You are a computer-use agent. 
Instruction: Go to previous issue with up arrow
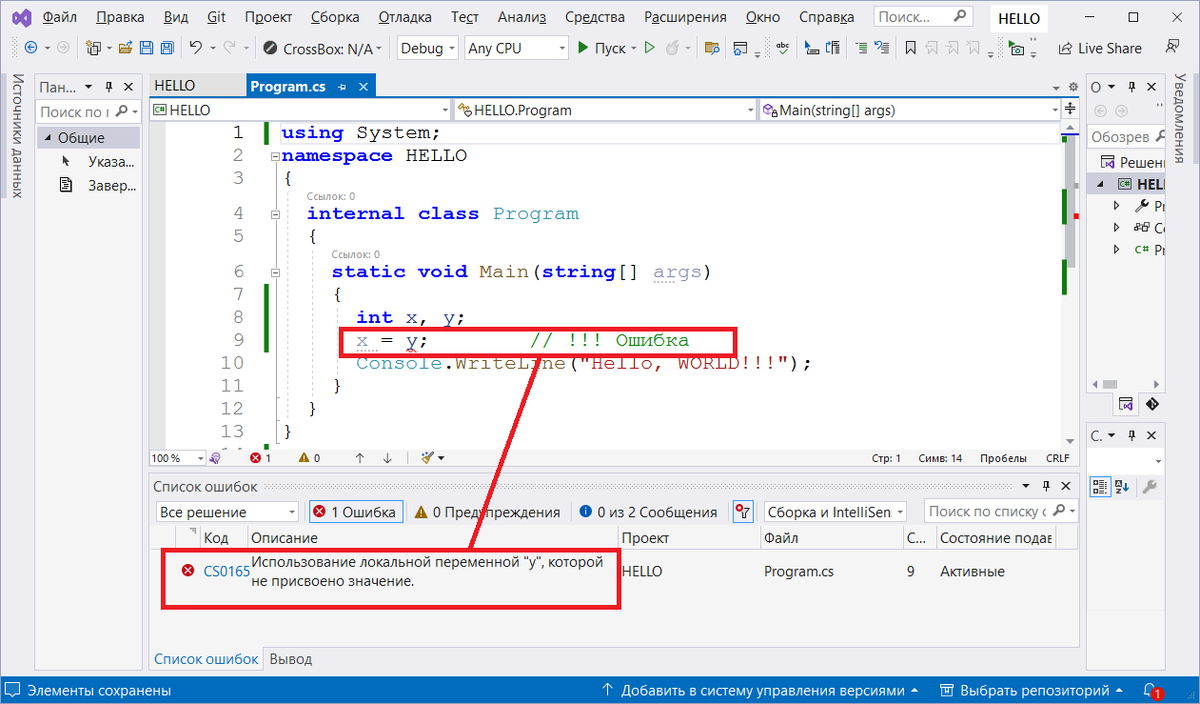click(360, 458)
